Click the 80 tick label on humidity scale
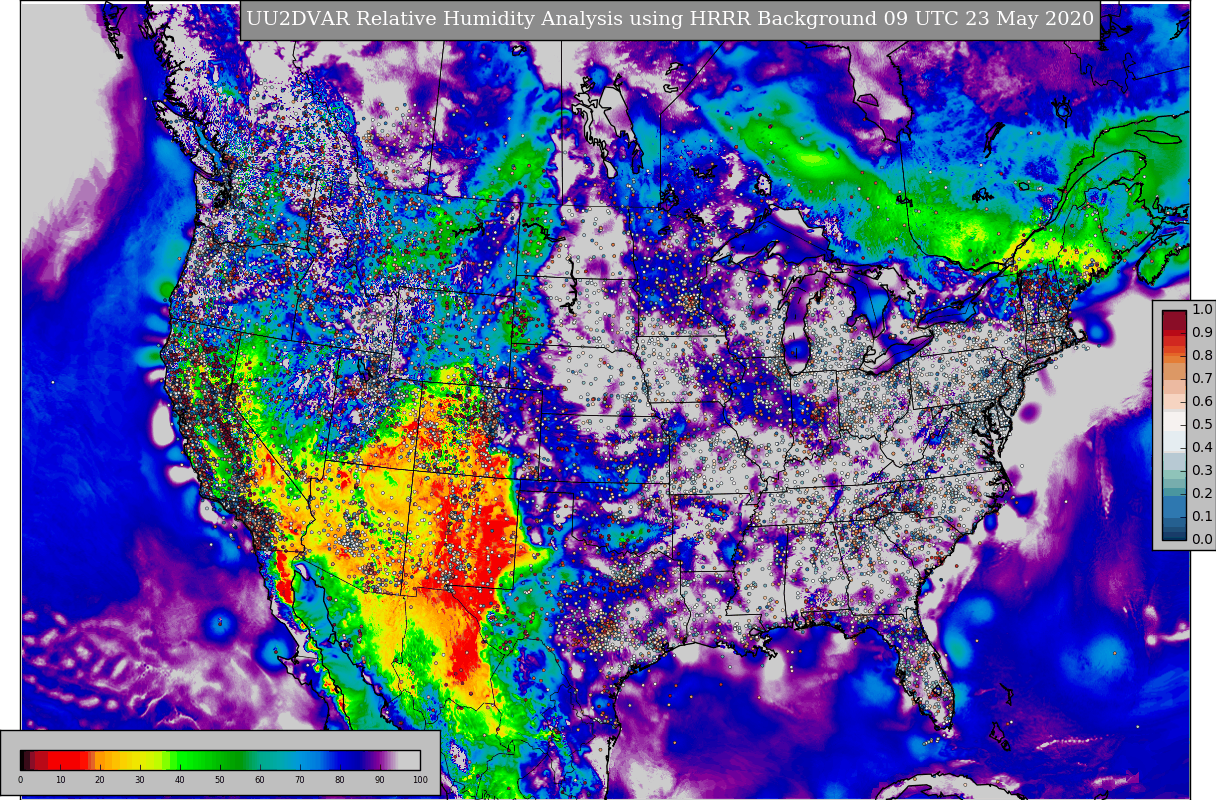The width and height of the screenshot is (1216, 800). (x=340, y=780)
